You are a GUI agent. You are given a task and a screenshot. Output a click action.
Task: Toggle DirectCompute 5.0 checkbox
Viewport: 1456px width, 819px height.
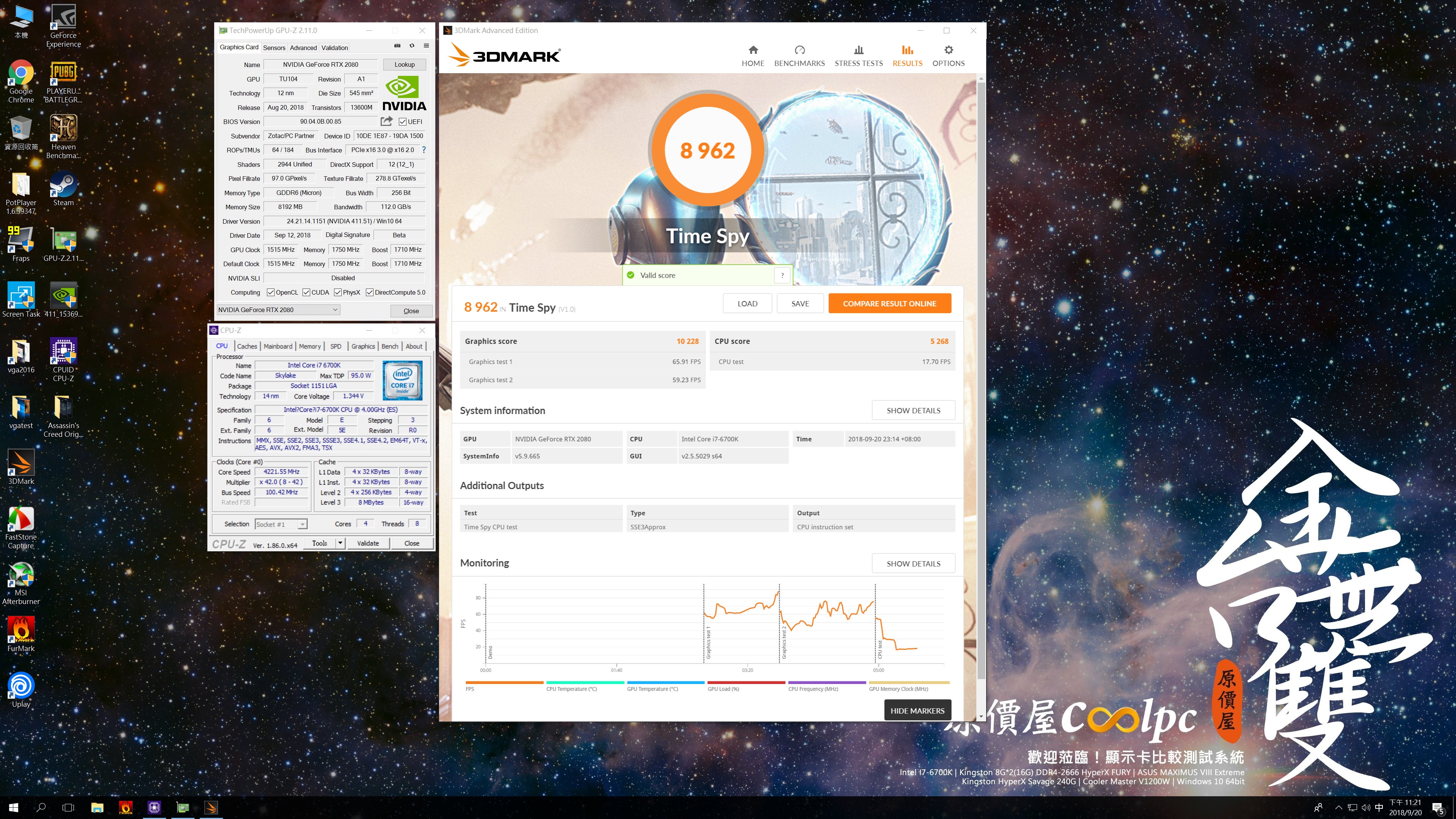pyautogui.click(x=370, y=292)
